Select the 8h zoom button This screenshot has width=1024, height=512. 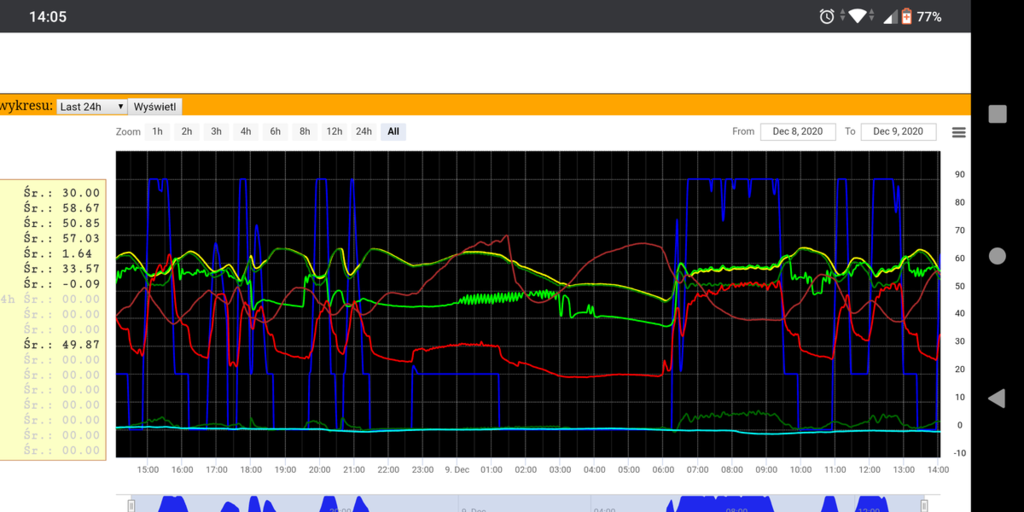point(305,132)
